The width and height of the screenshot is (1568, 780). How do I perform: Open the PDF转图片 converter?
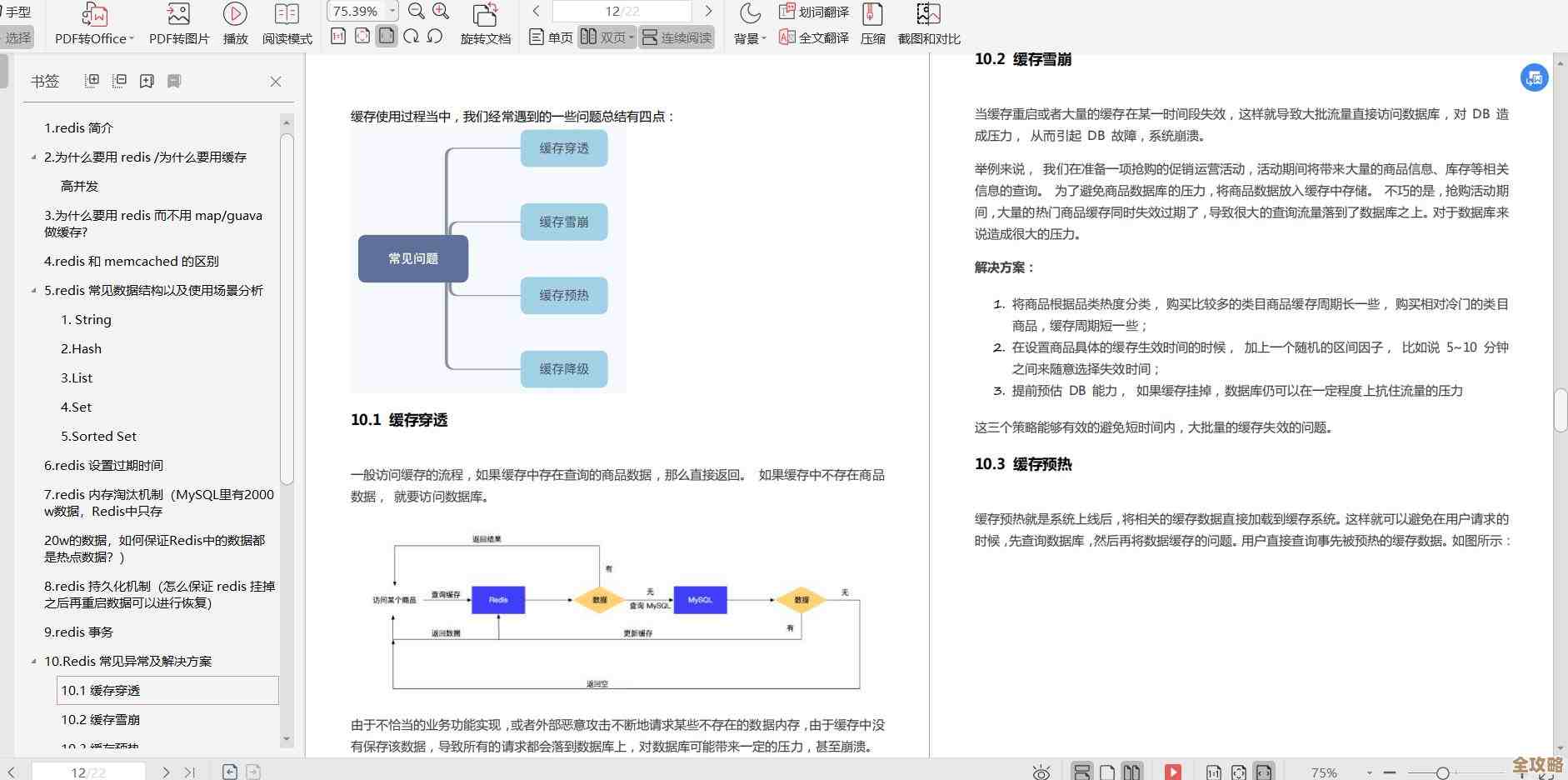click(177, 22)
